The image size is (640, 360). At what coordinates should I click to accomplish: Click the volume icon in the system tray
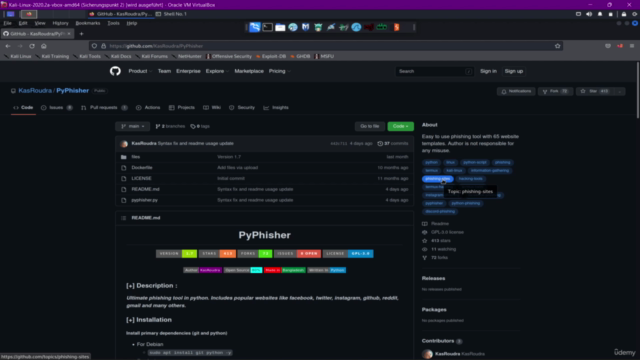point(589,14)
